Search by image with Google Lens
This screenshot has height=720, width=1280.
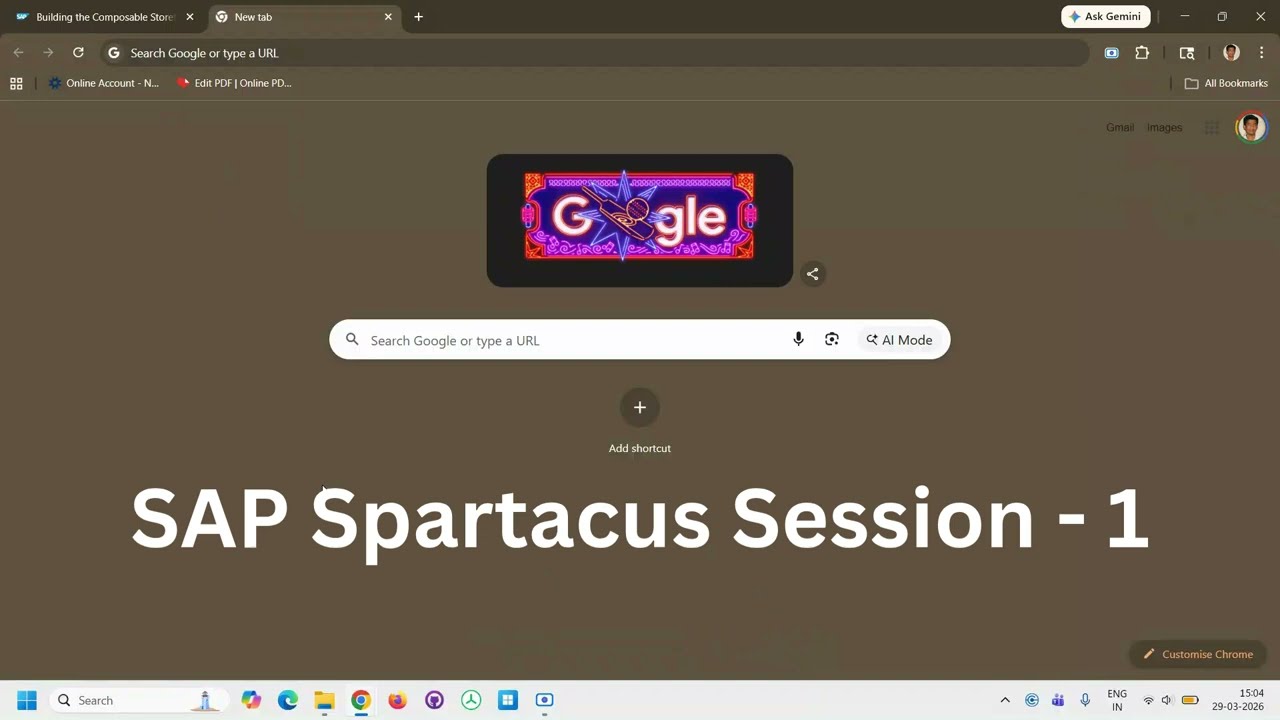coord(832,340)
